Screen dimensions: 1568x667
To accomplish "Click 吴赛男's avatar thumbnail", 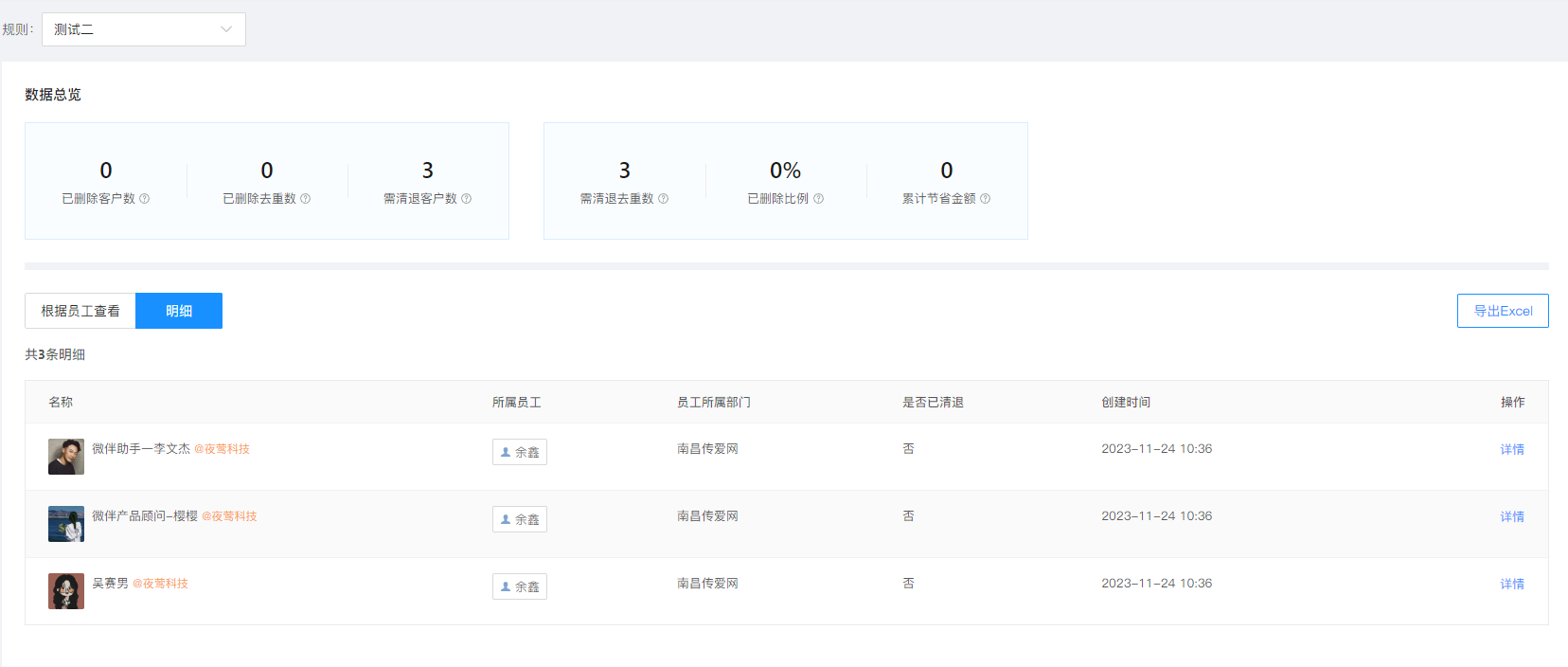I will point(66,591).
